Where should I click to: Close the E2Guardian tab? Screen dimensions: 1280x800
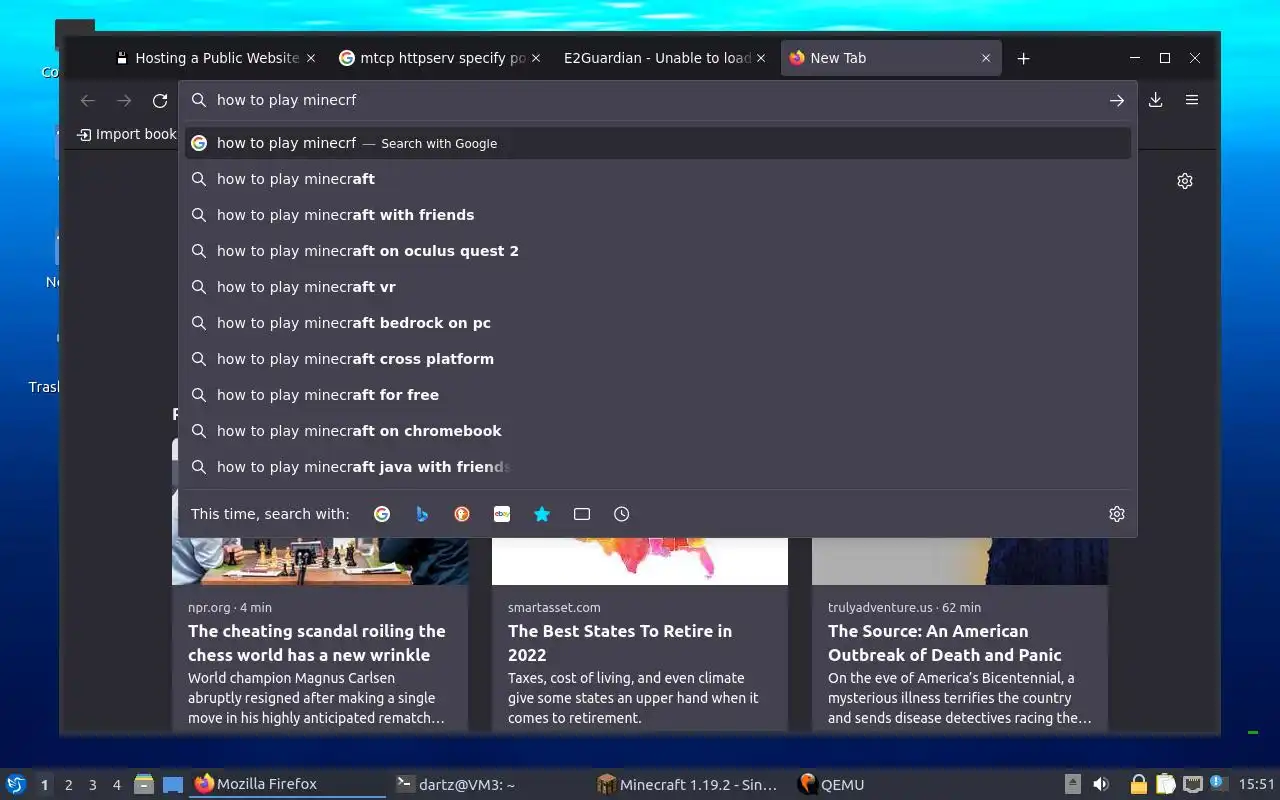[x=761, y=58]
